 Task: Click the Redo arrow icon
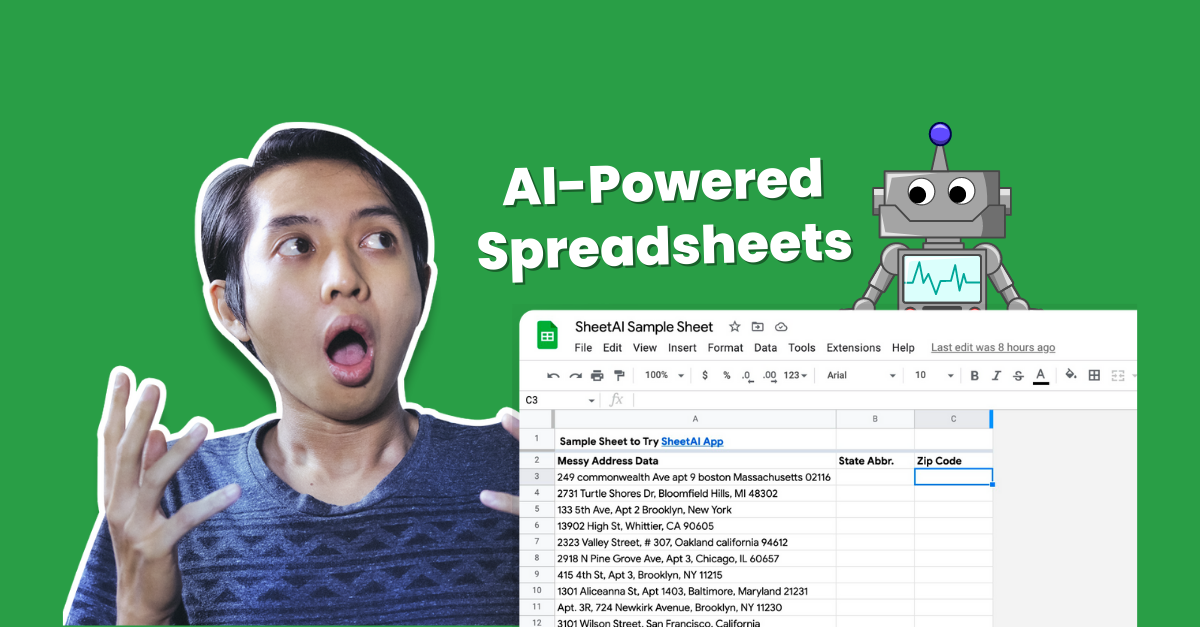tap(575, 376)
